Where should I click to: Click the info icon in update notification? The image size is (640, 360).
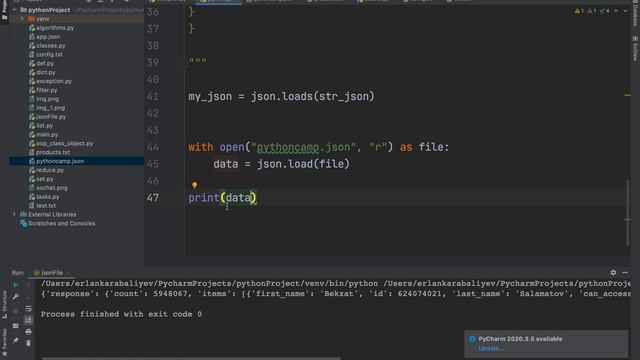coord(472,339)
